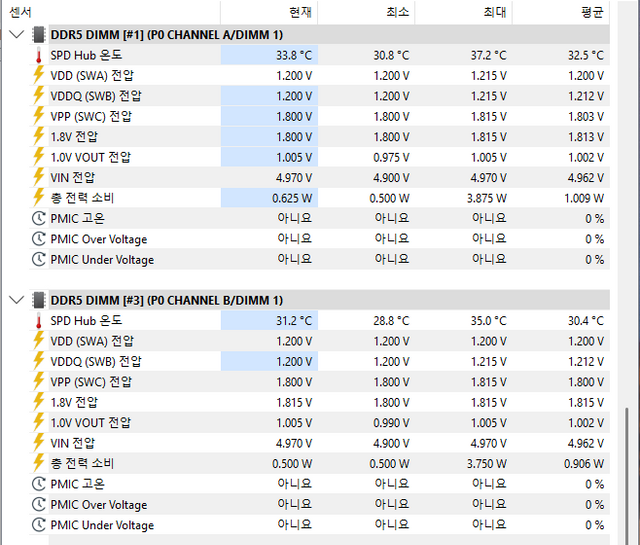The image size is (640, 545).
Task: Click the memory chip icon for DIMM [#3]
Action: click(x=39, y=300)
